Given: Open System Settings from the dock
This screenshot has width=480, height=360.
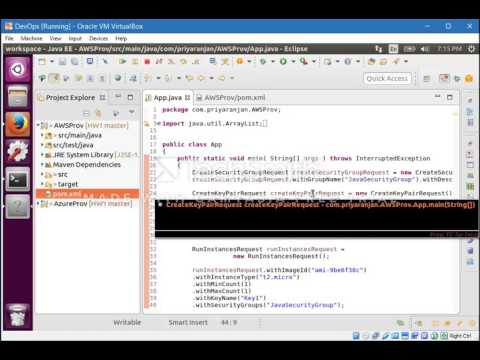Looking at the screenshot, I should 18,152.
